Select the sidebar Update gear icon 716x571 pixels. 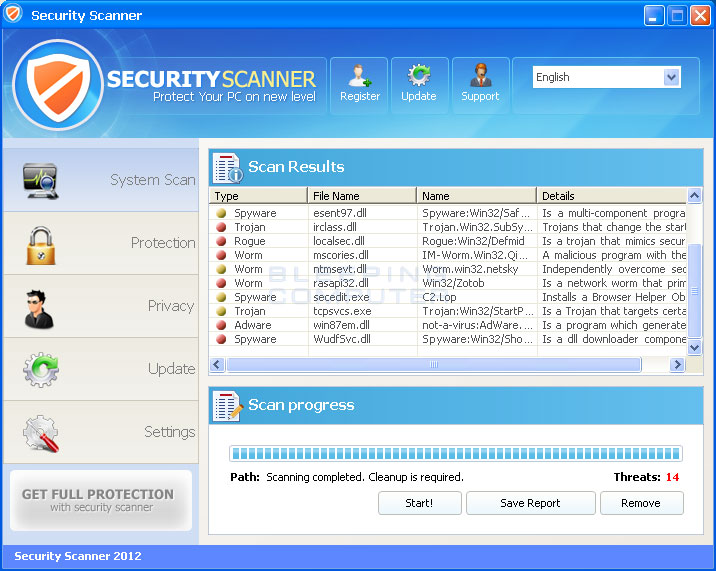41,370
